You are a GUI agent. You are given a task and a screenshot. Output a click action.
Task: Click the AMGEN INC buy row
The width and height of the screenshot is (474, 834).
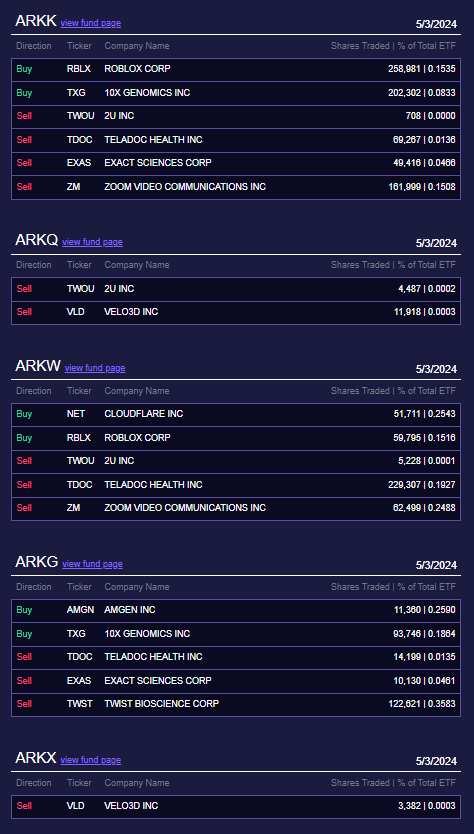pyautogui.click(x=236, y=610)
